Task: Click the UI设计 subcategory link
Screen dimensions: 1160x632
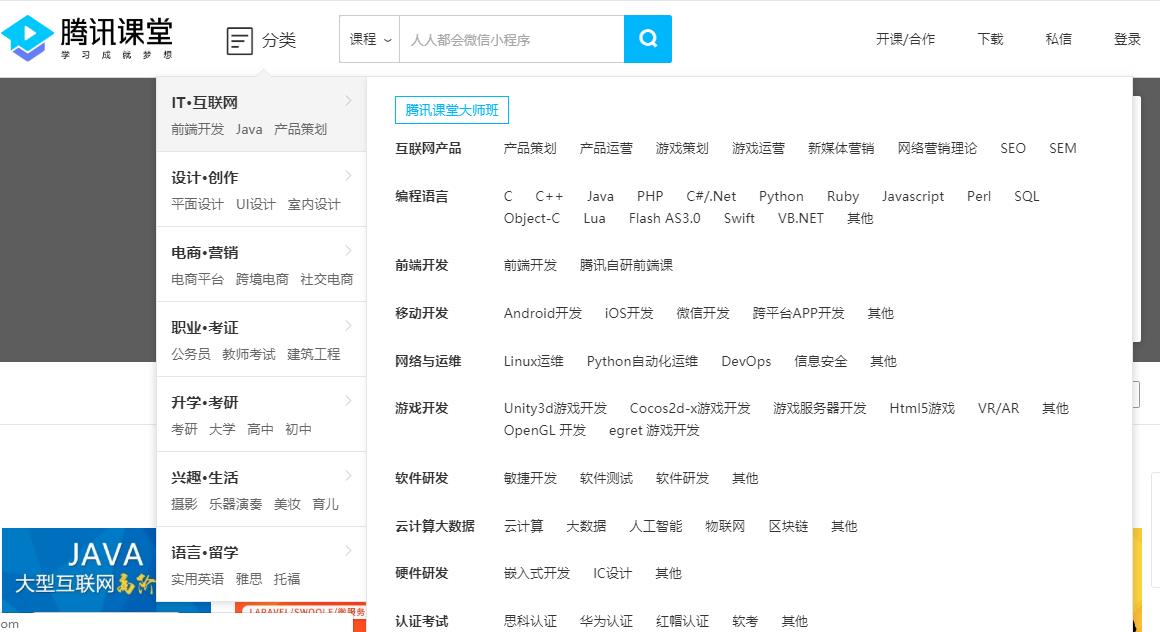Action: coord(255,204)
